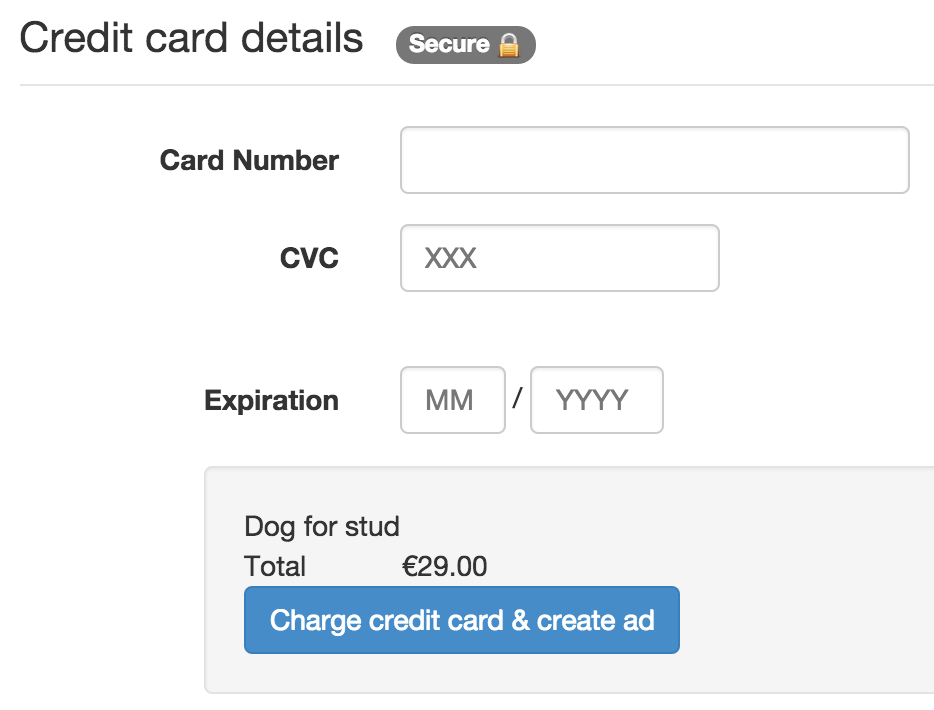Click the Expiration field label
The height and width of the screenshot is (710, 934).
[271, 400]
